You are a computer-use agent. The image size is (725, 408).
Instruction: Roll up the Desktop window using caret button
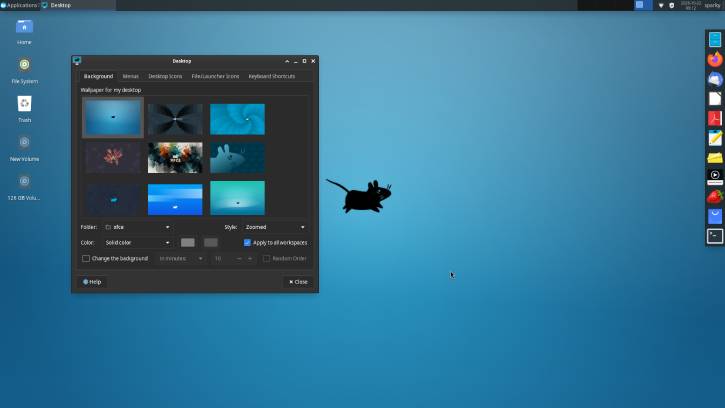[287, 61]
